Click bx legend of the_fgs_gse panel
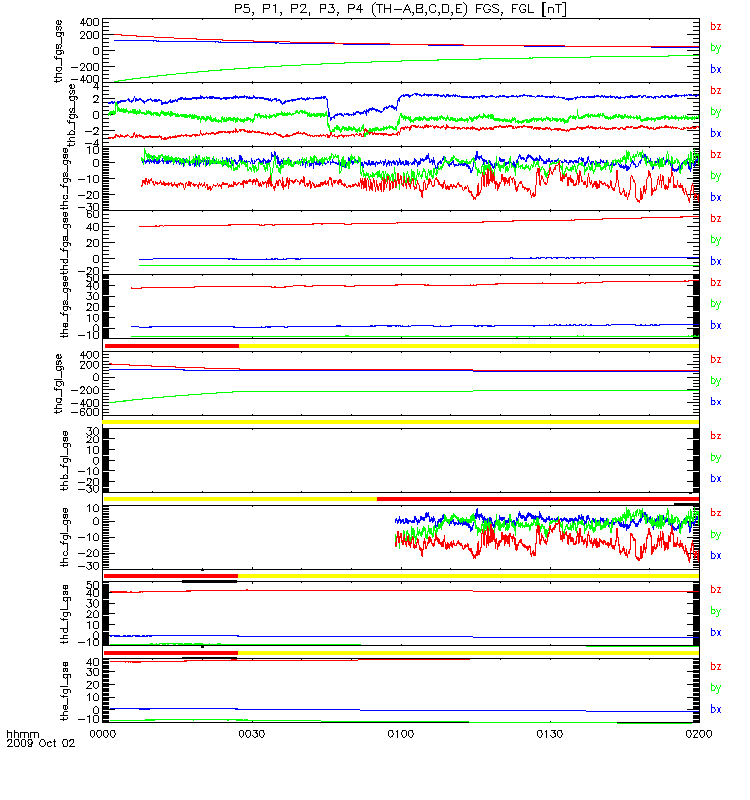This screenshot has width=750, height=800. [x=716, y=326]
